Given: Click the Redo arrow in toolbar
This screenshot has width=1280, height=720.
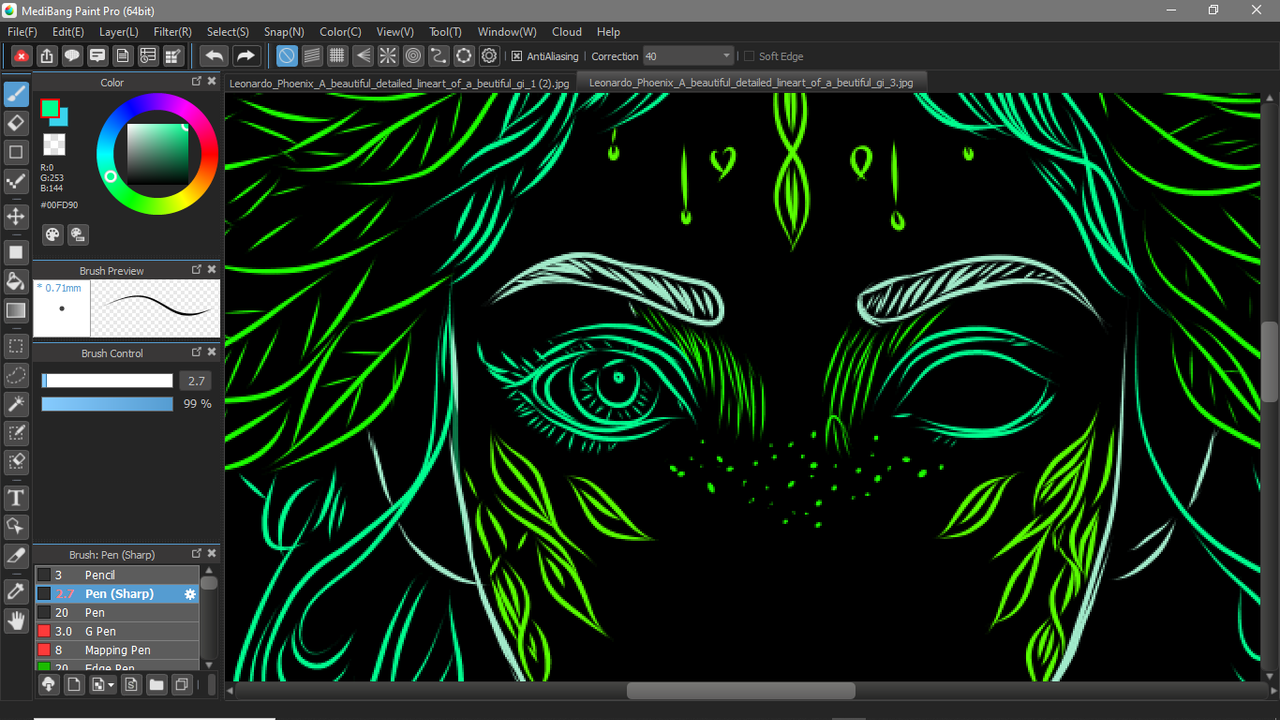Looking at the screenshot, I should click(246, 56).
